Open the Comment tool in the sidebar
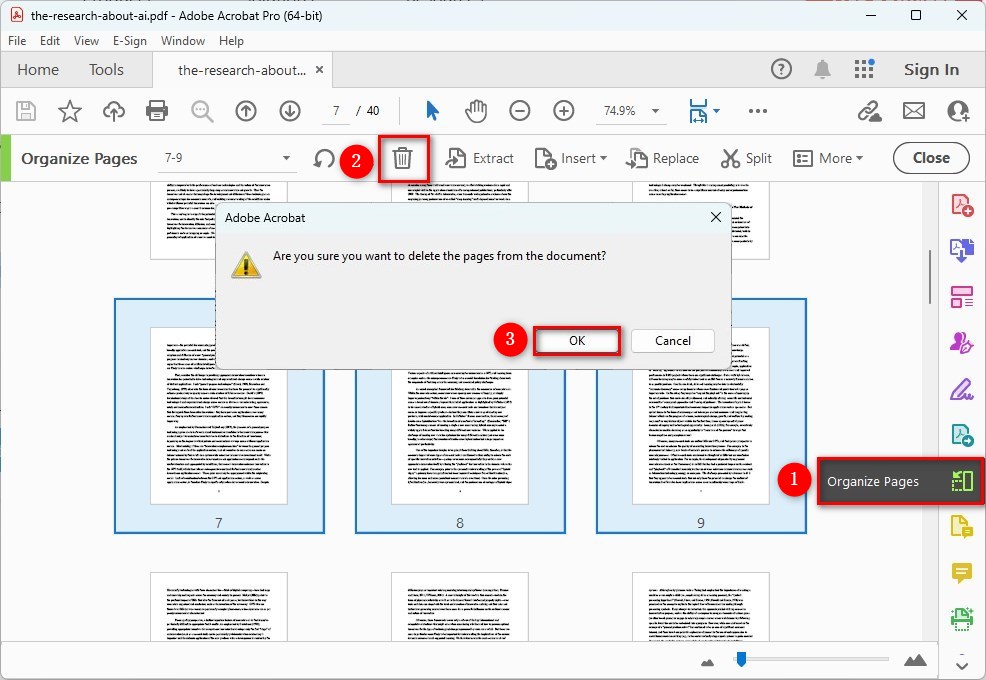Screen dimensions: 986x680 (962, 573)
